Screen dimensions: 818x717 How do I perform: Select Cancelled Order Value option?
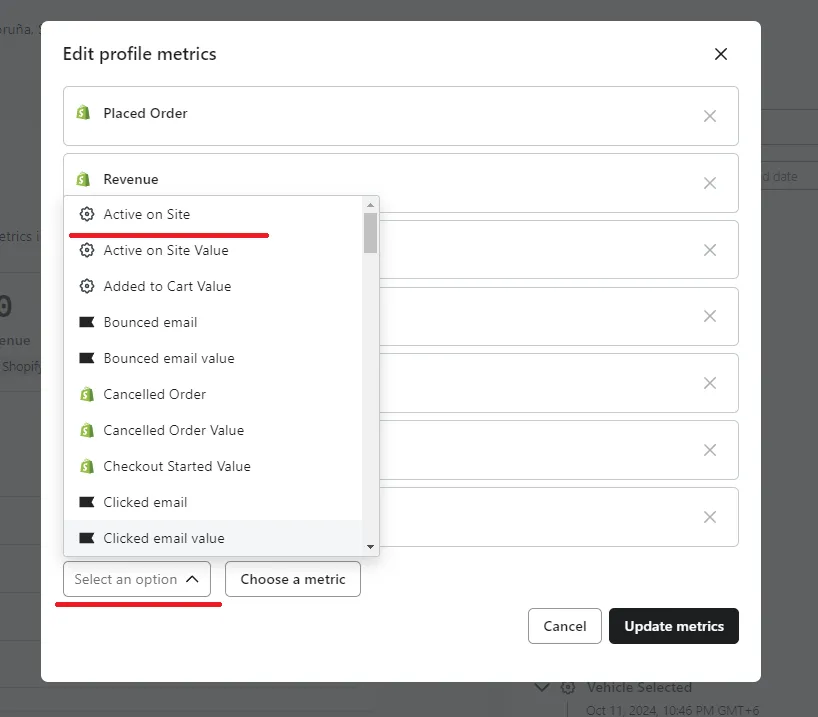[x=173, y=430]
